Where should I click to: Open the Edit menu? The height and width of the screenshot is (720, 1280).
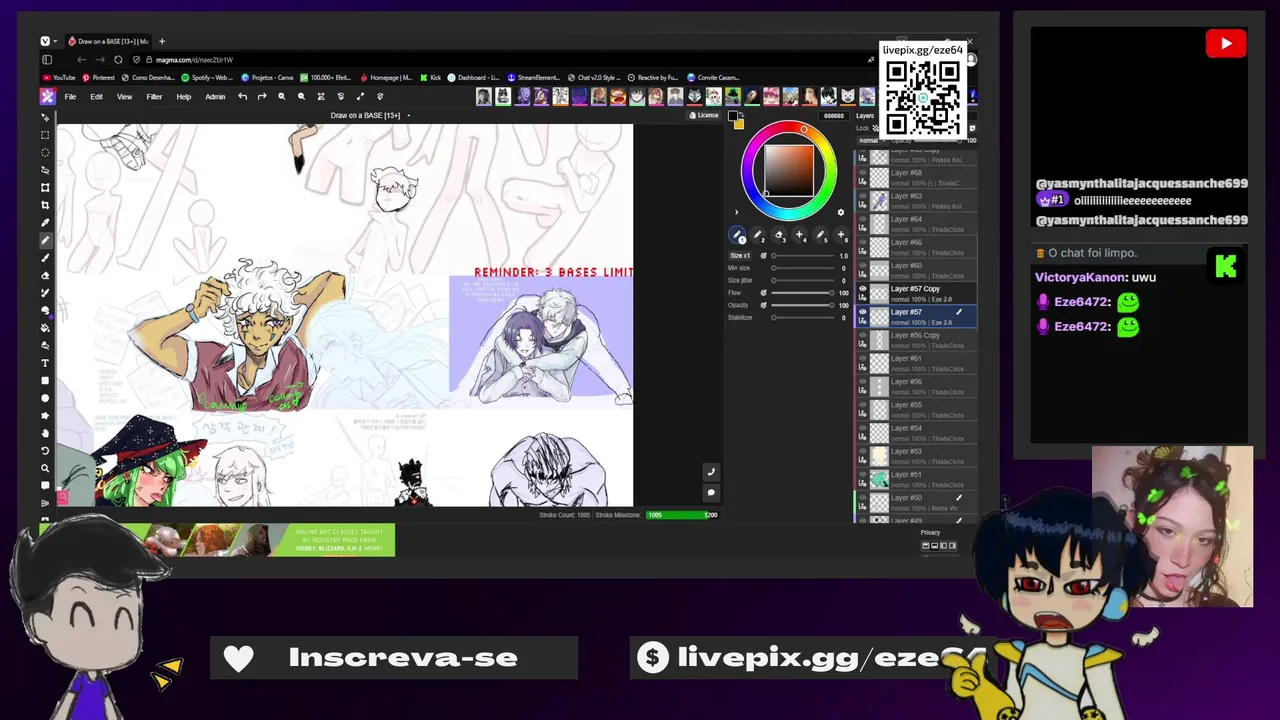tap(96, 97)
